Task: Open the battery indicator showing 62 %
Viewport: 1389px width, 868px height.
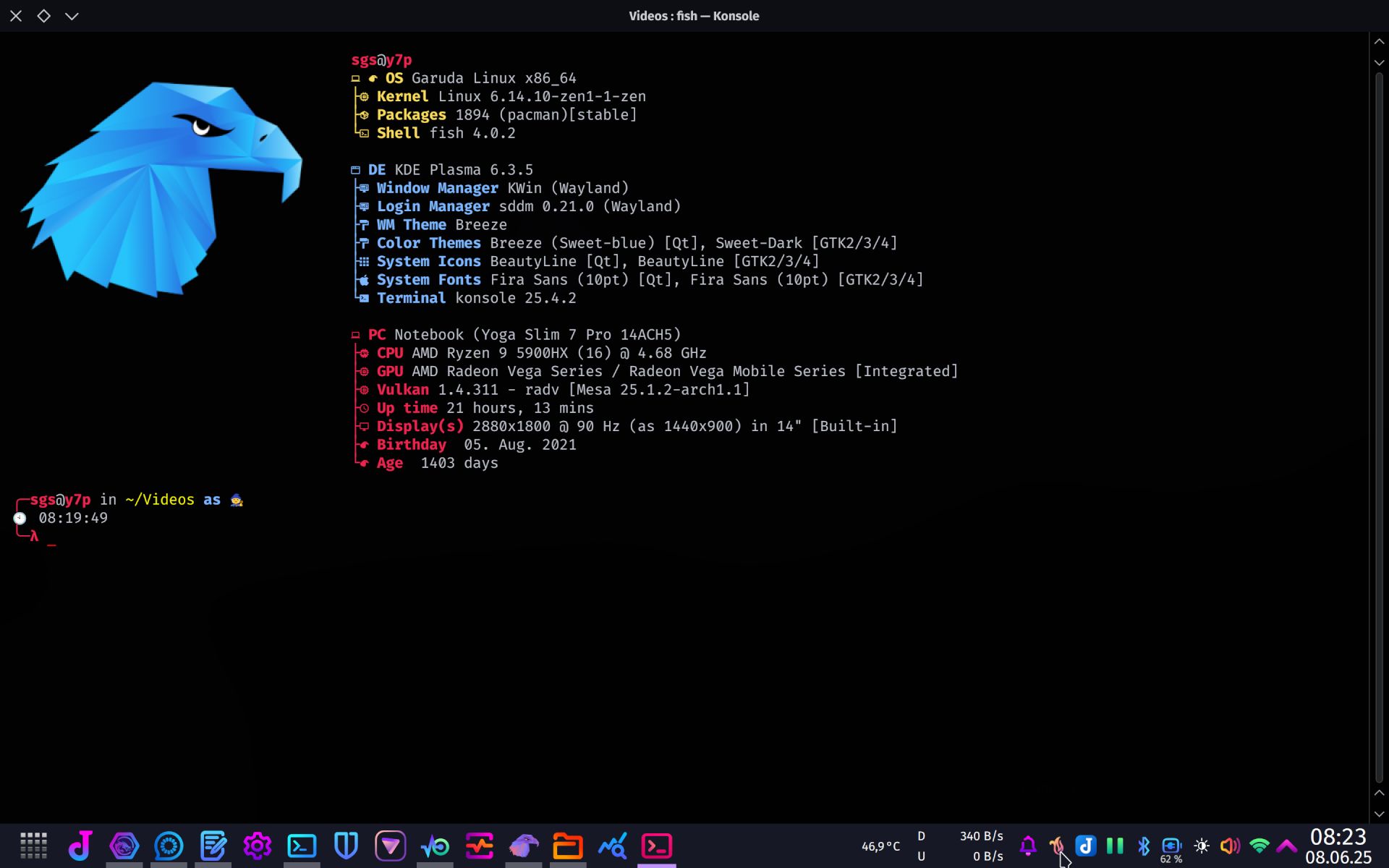Action: 1172,849
